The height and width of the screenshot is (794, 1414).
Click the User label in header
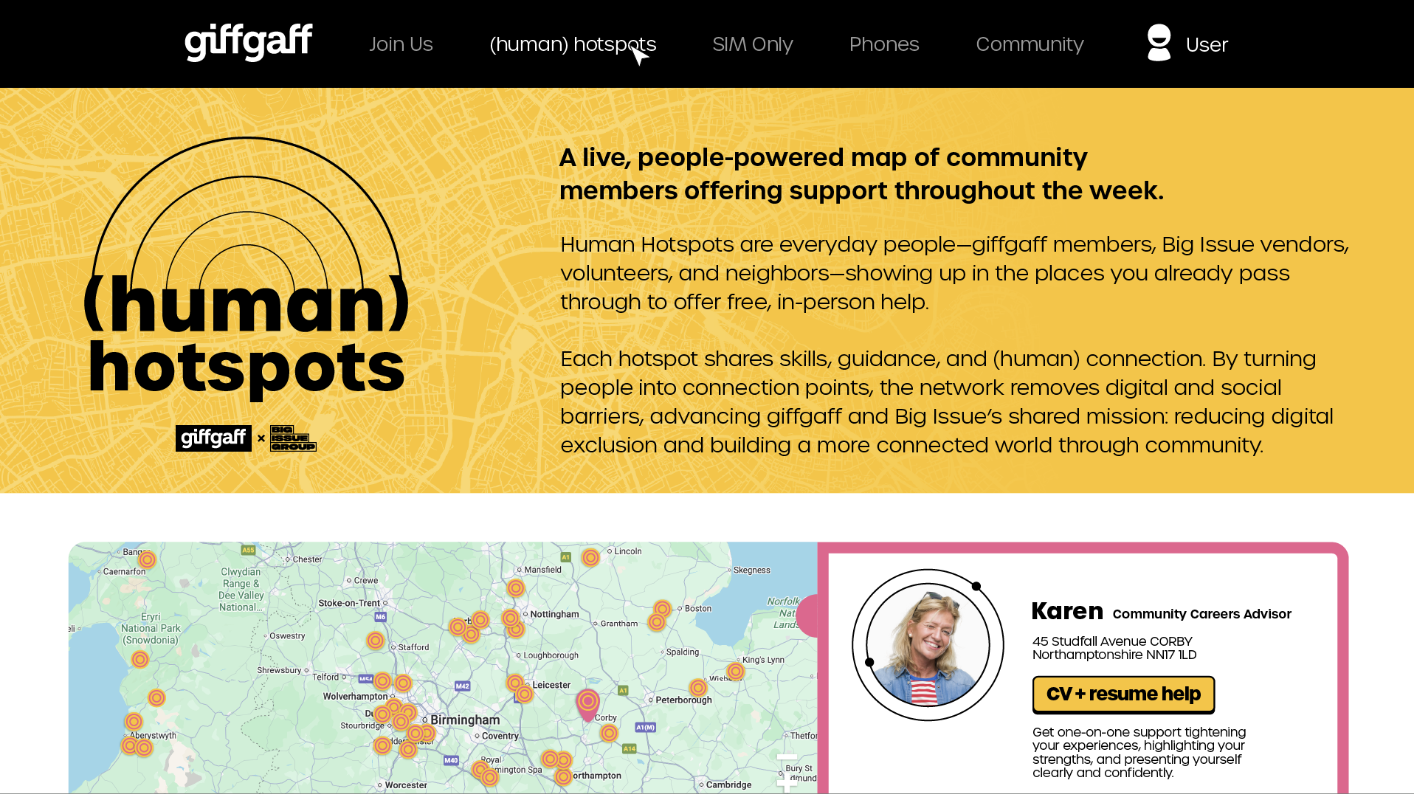[1207, 44]
